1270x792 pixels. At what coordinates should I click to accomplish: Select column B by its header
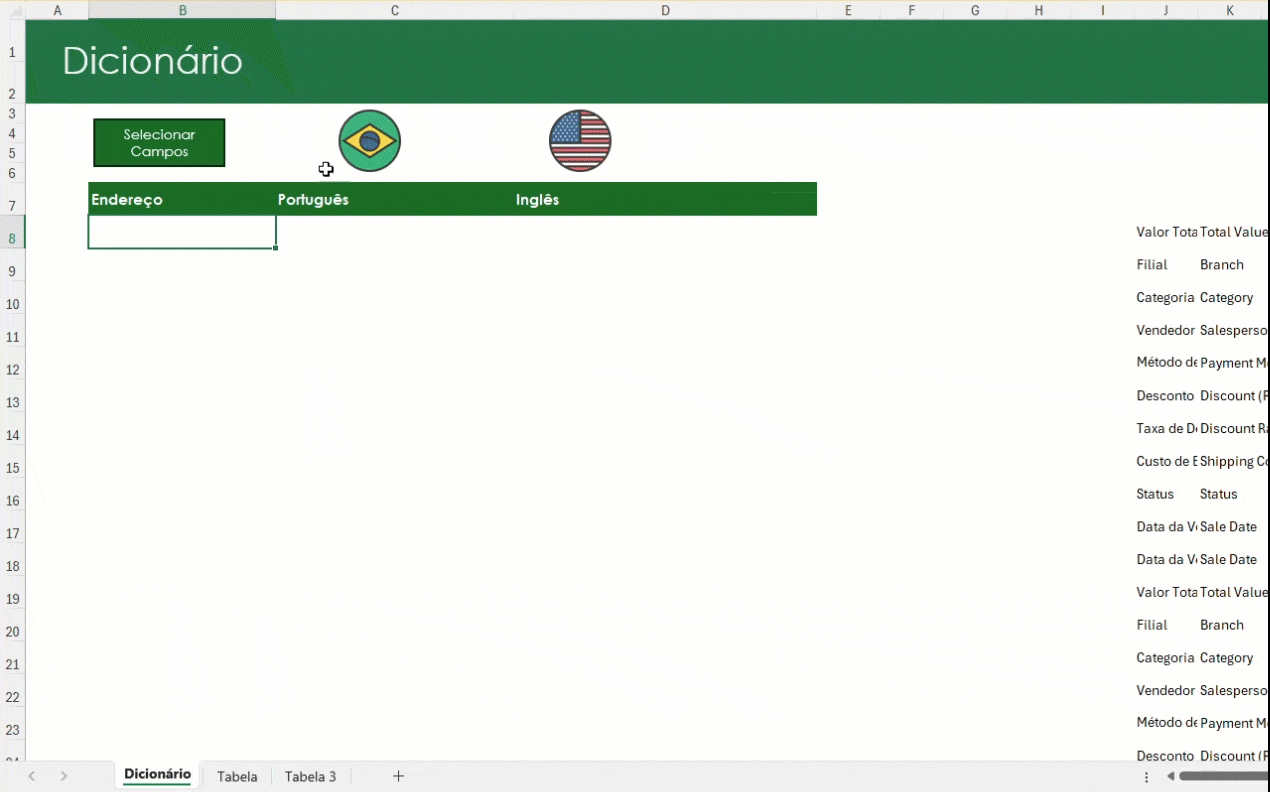click(183, 11)
